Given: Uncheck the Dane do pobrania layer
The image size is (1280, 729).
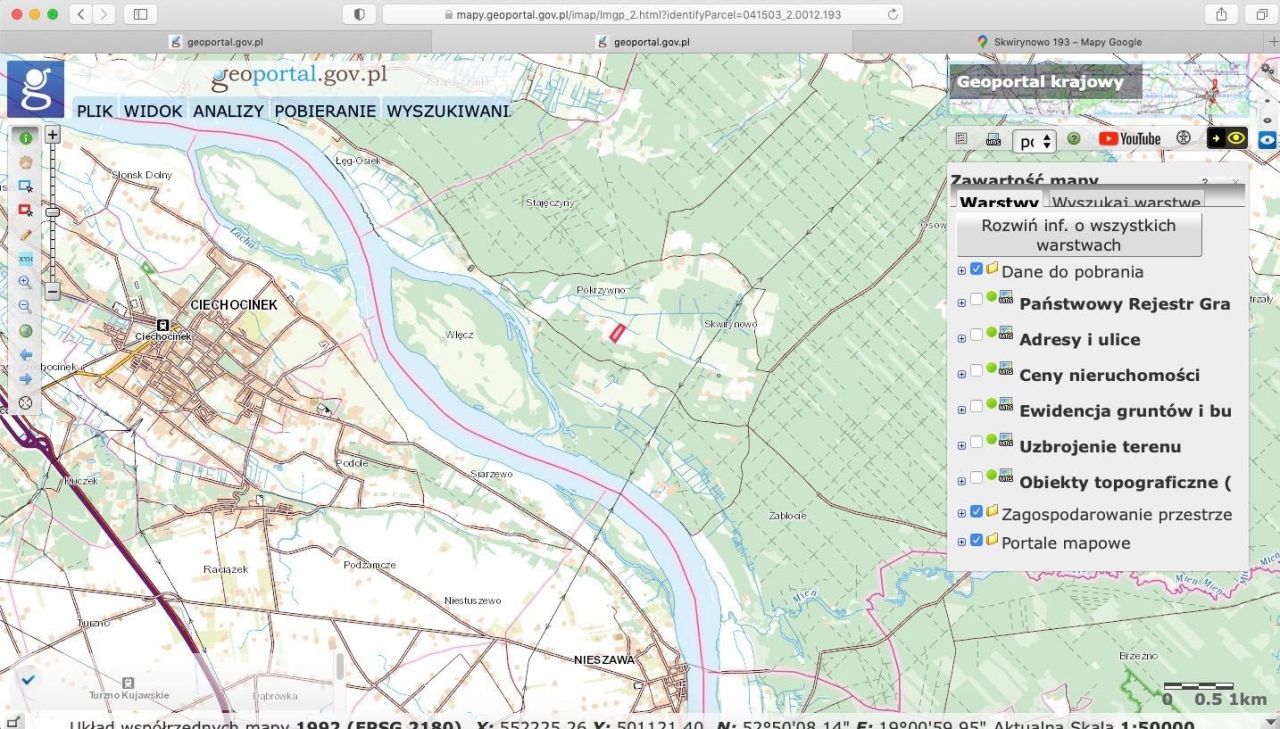Looking at the screenshot, I should pos(977,269).
